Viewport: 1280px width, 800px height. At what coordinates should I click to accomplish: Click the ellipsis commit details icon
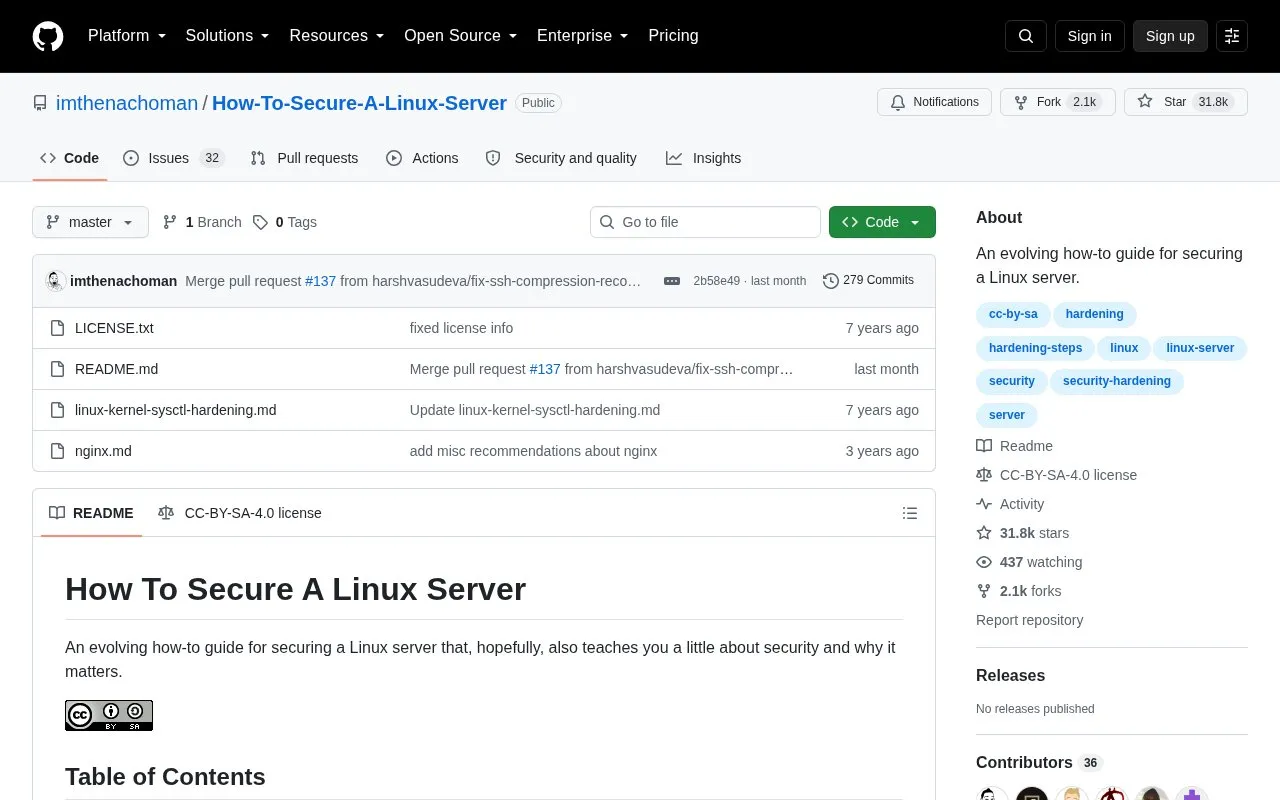[672, 281]
